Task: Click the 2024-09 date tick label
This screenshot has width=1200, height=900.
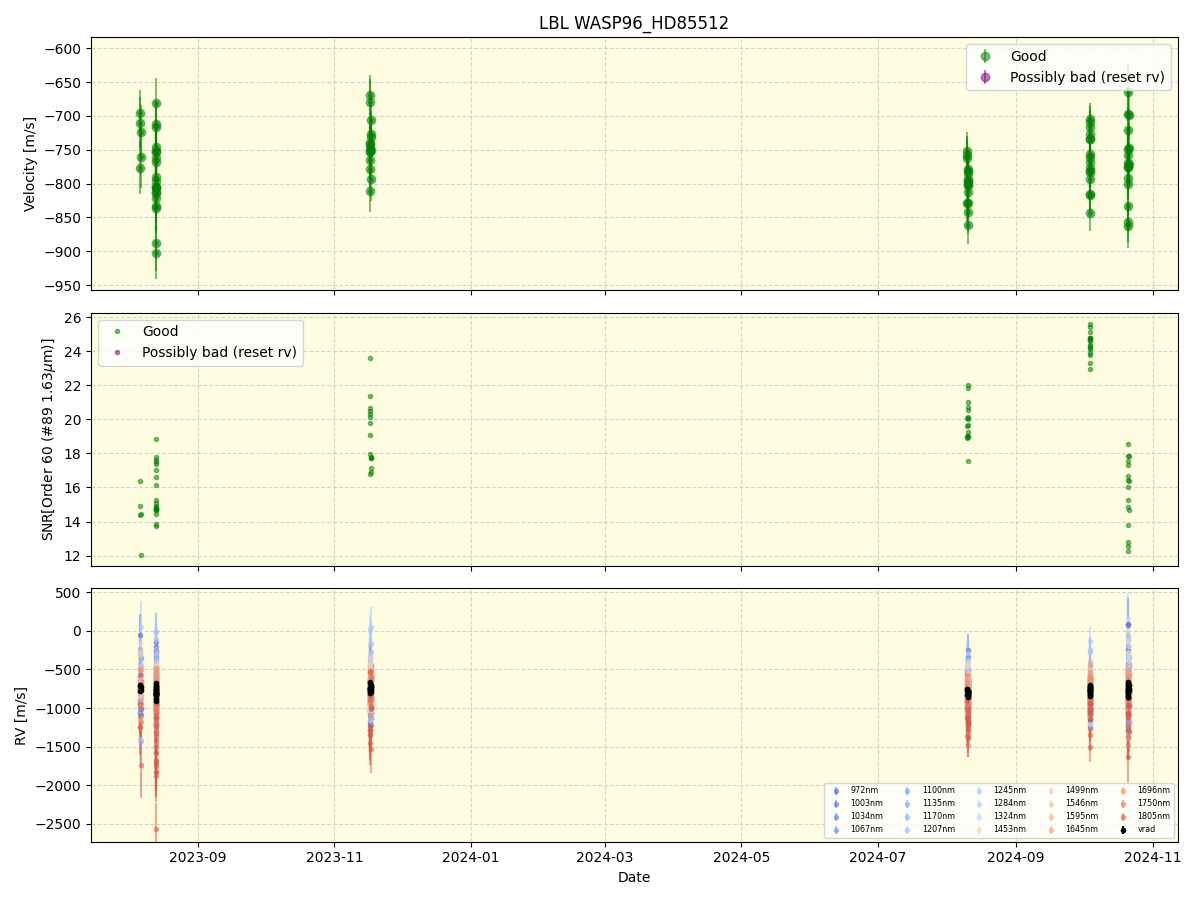Action: tap(1016, 857)
